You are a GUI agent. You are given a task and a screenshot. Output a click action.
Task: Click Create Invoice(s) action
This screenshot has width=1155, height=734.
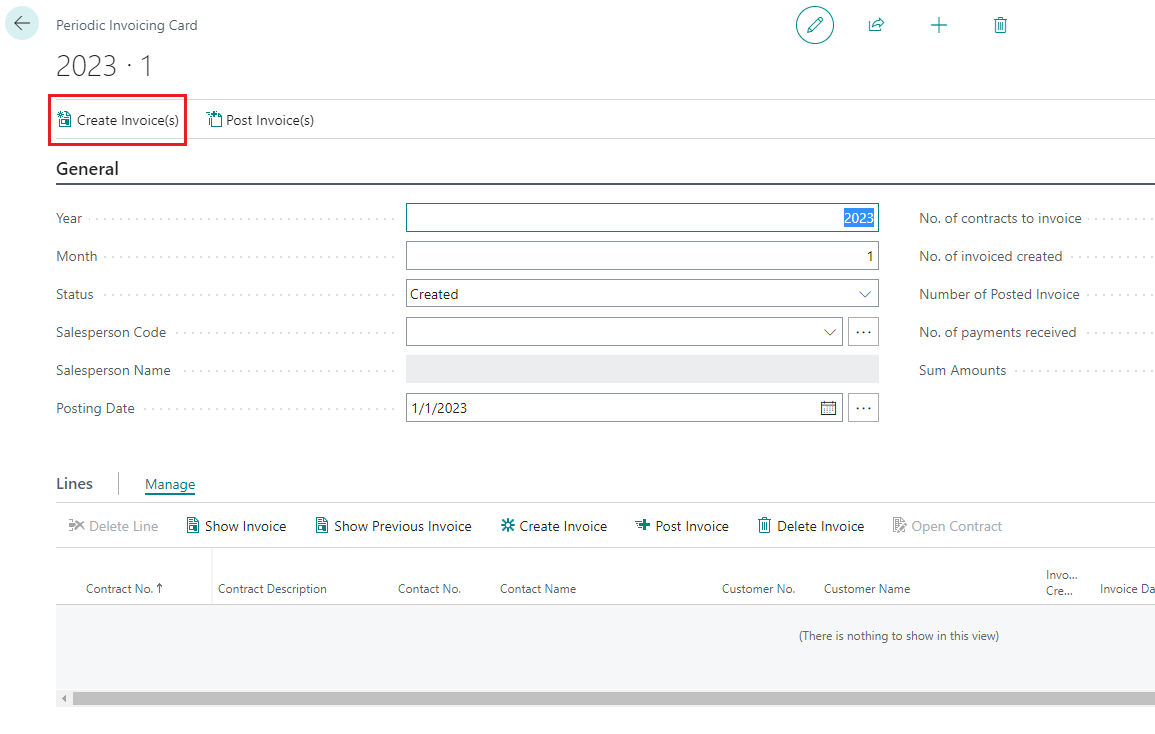pyautogui.click(x=118, y=120)
